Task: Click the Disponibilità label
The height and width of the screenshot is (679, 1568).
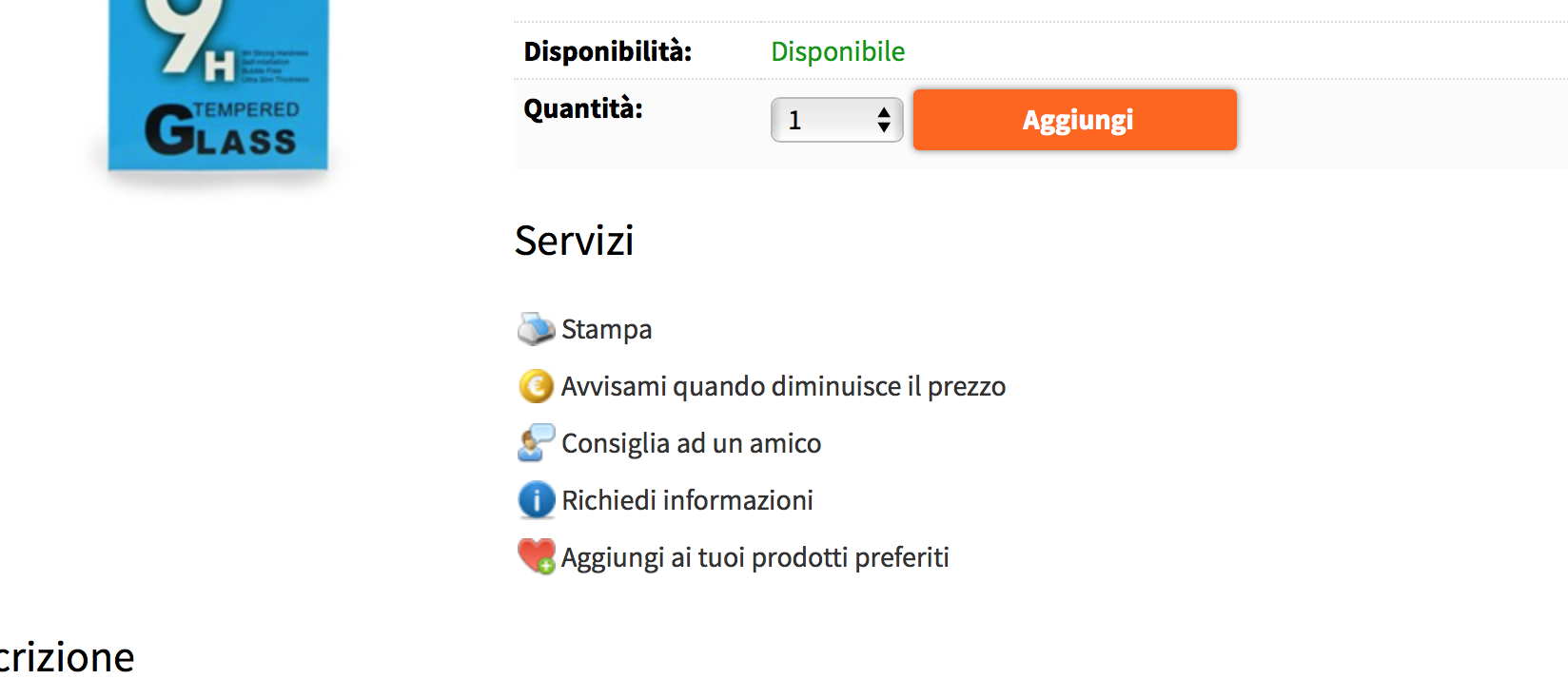Action: click(x=607, y=51)
